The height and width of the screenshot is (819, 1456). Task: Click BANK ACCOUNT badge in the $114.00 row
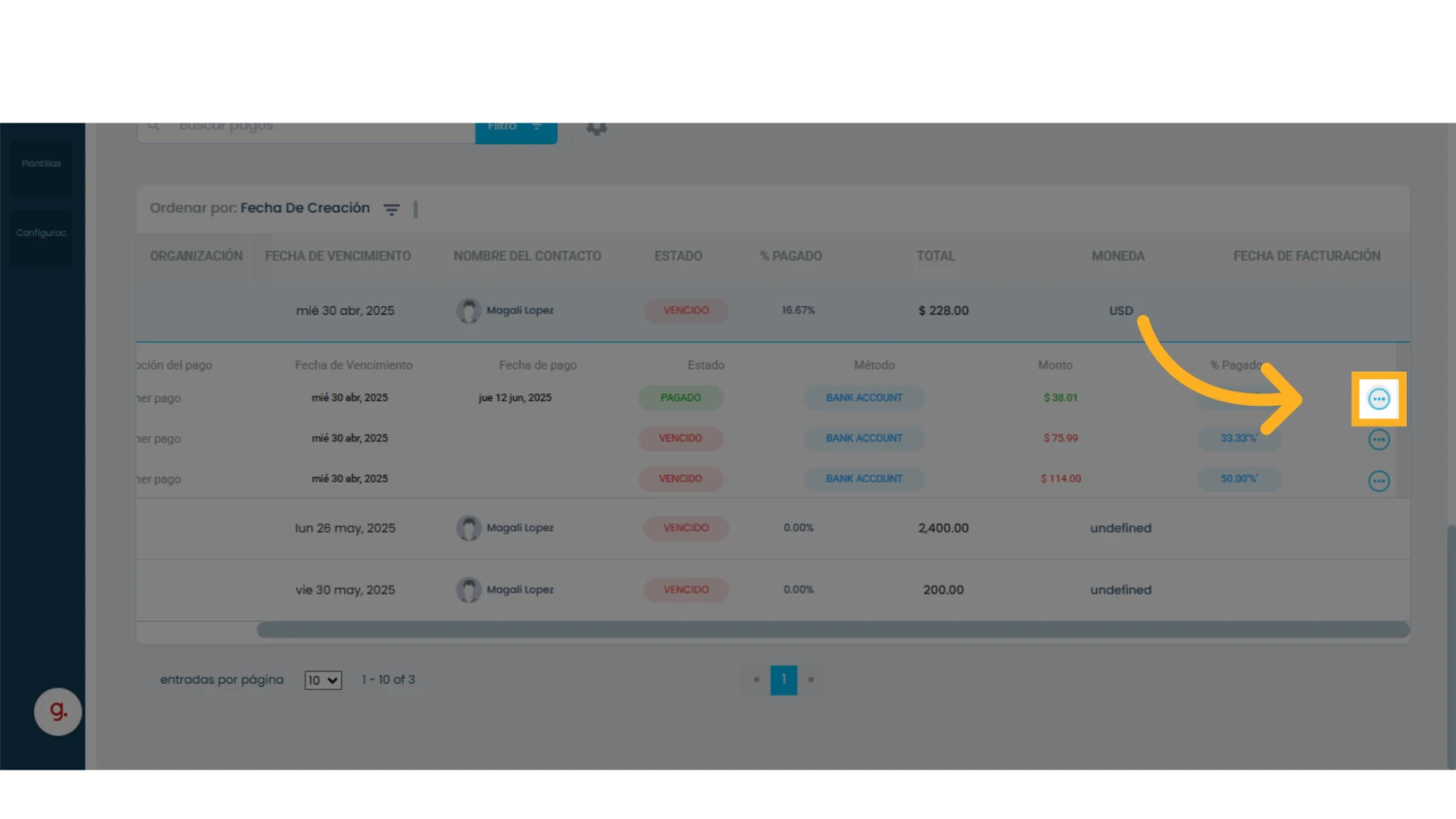(x=864, y=479)
